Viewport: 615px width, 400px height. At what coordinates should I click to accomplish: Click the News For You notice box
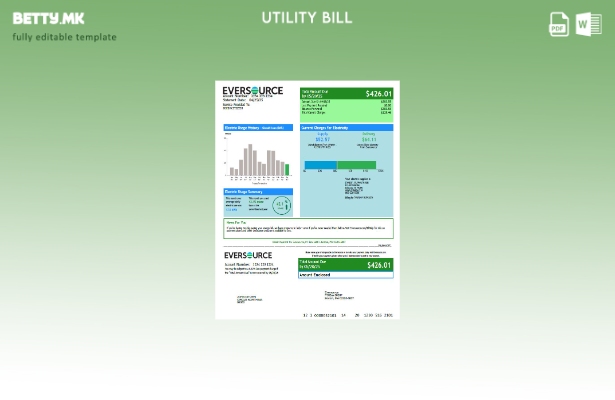point(307,228)
